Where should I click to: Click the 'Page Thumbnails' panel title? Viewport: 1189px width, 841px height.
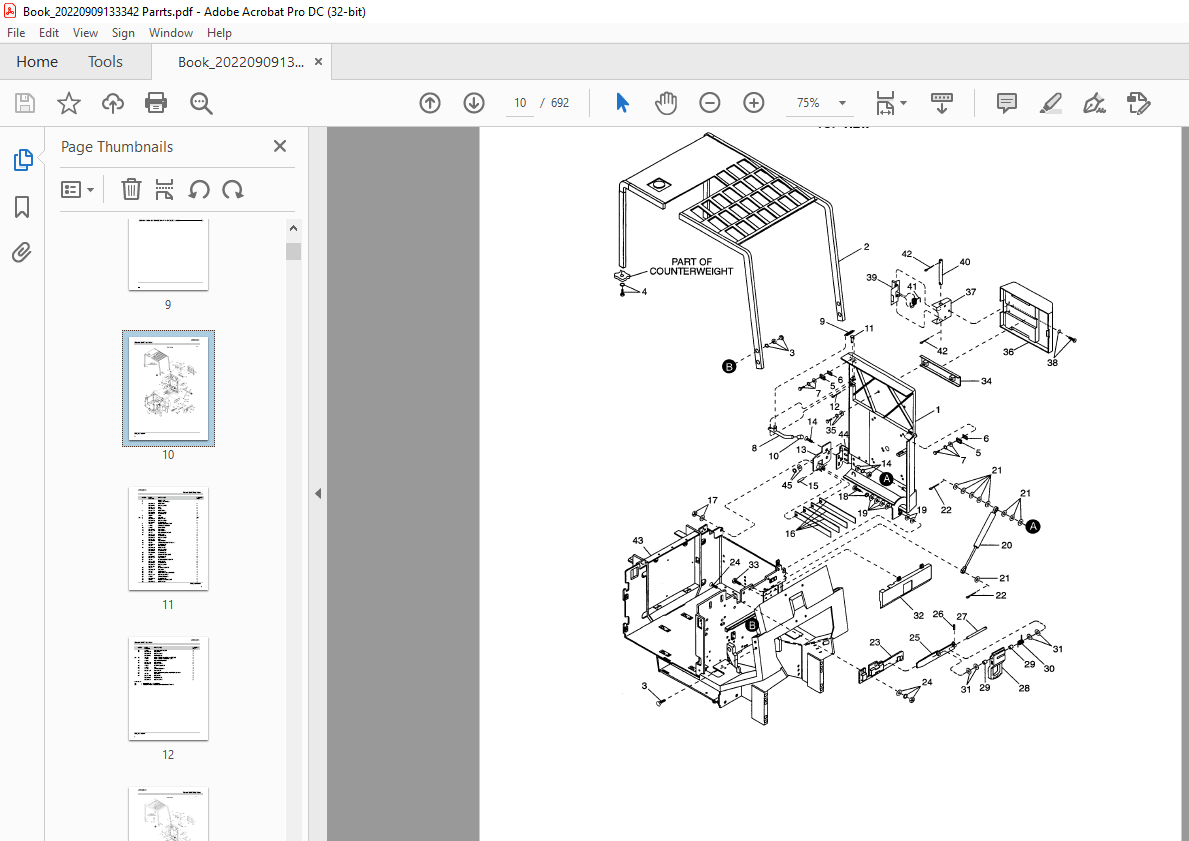pyautogui.click(x=117, y=147)
